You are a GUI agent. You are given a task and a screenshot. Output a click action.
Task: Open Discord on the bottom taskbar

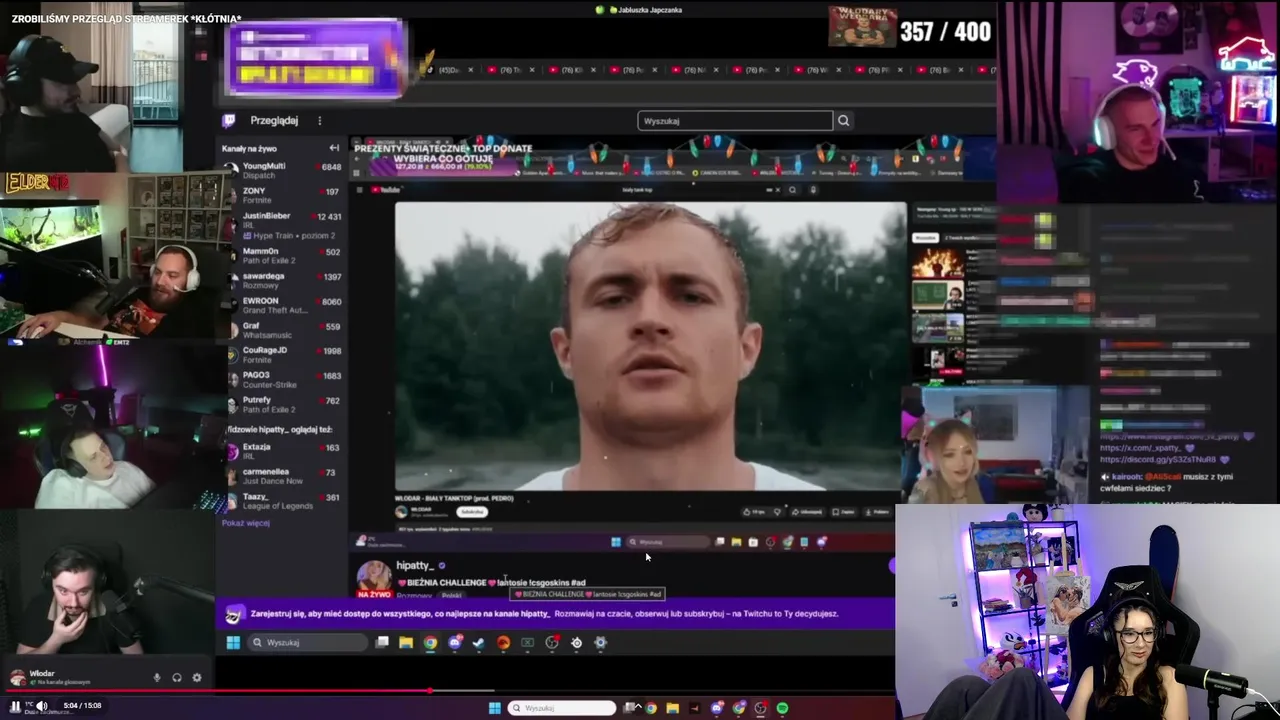[x=717, y=708]
